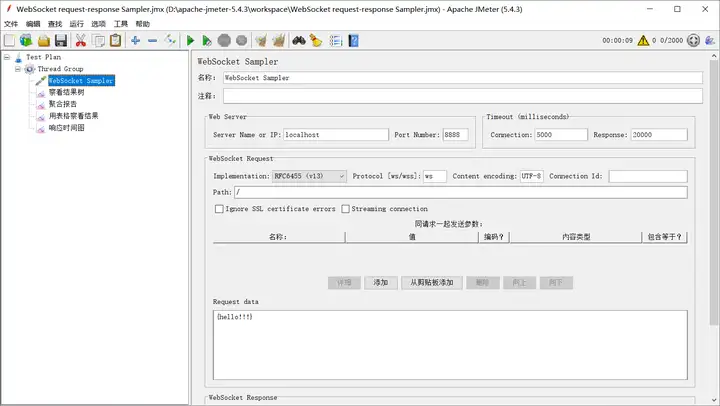Viewport: 720px width, 406px height.
Task: Enable Ignore SSL certificate errors
Action: pos(219,209)
